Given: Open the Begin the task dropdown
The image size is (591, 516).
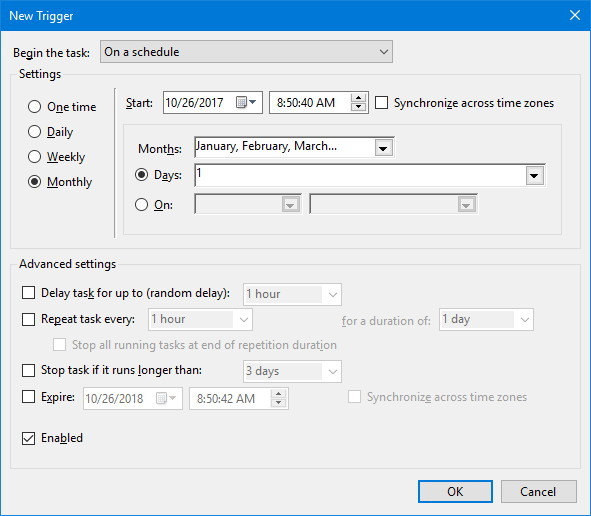Looking at the screenshot, I should coord(246,52).
